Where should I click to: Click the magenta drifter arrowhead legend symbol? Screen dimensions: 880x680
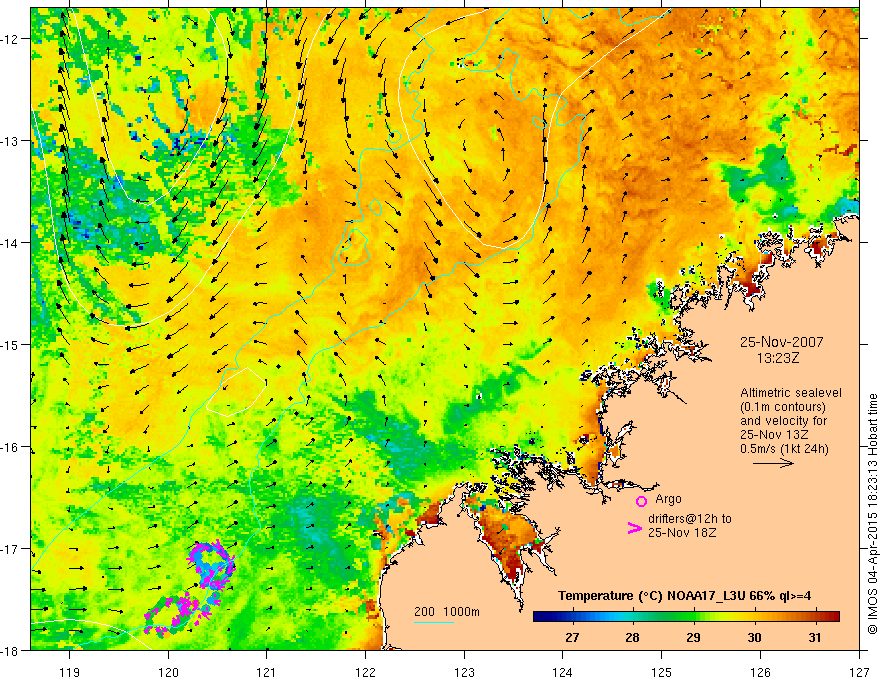click(x=634, y=528)
